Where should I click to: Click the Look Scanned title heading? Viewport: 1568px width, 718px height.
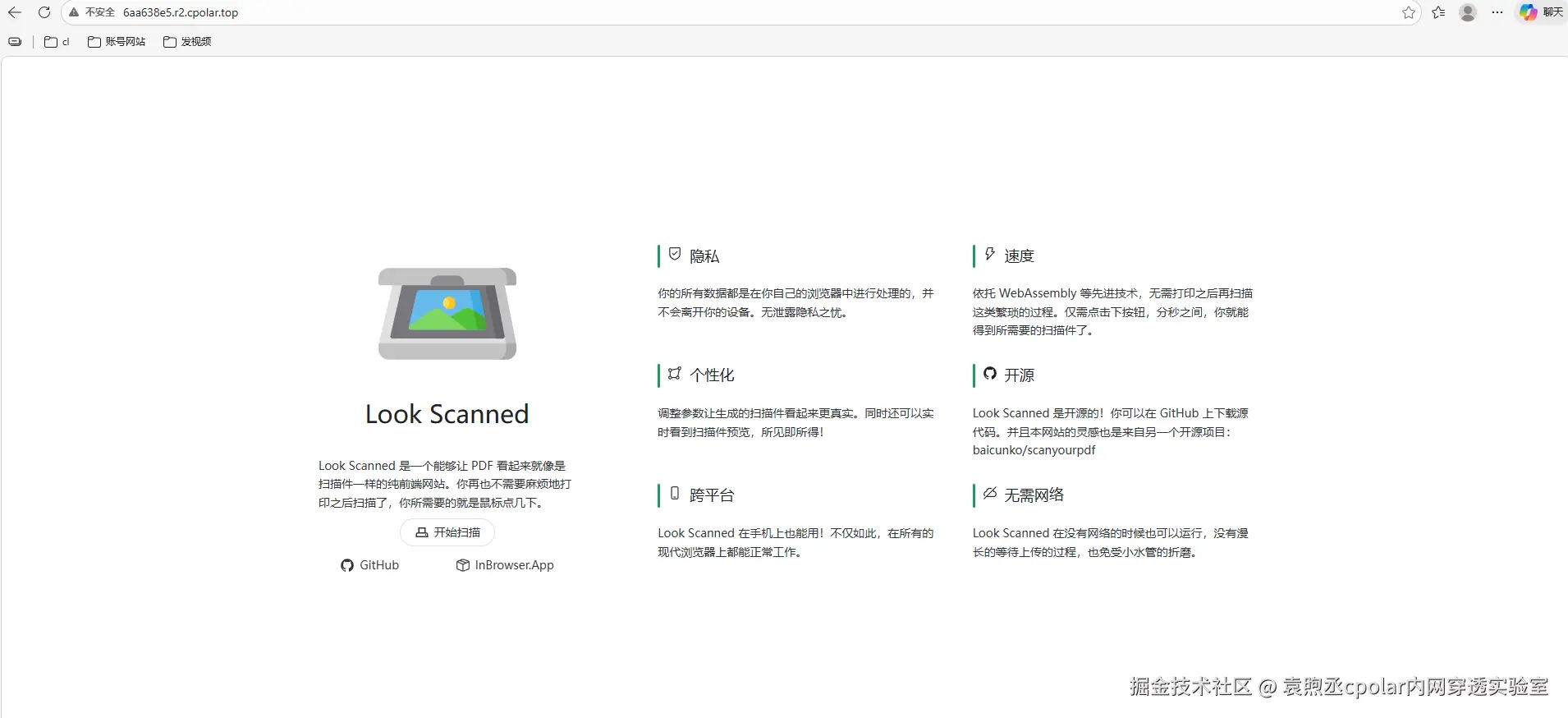[x=447, y=414]
